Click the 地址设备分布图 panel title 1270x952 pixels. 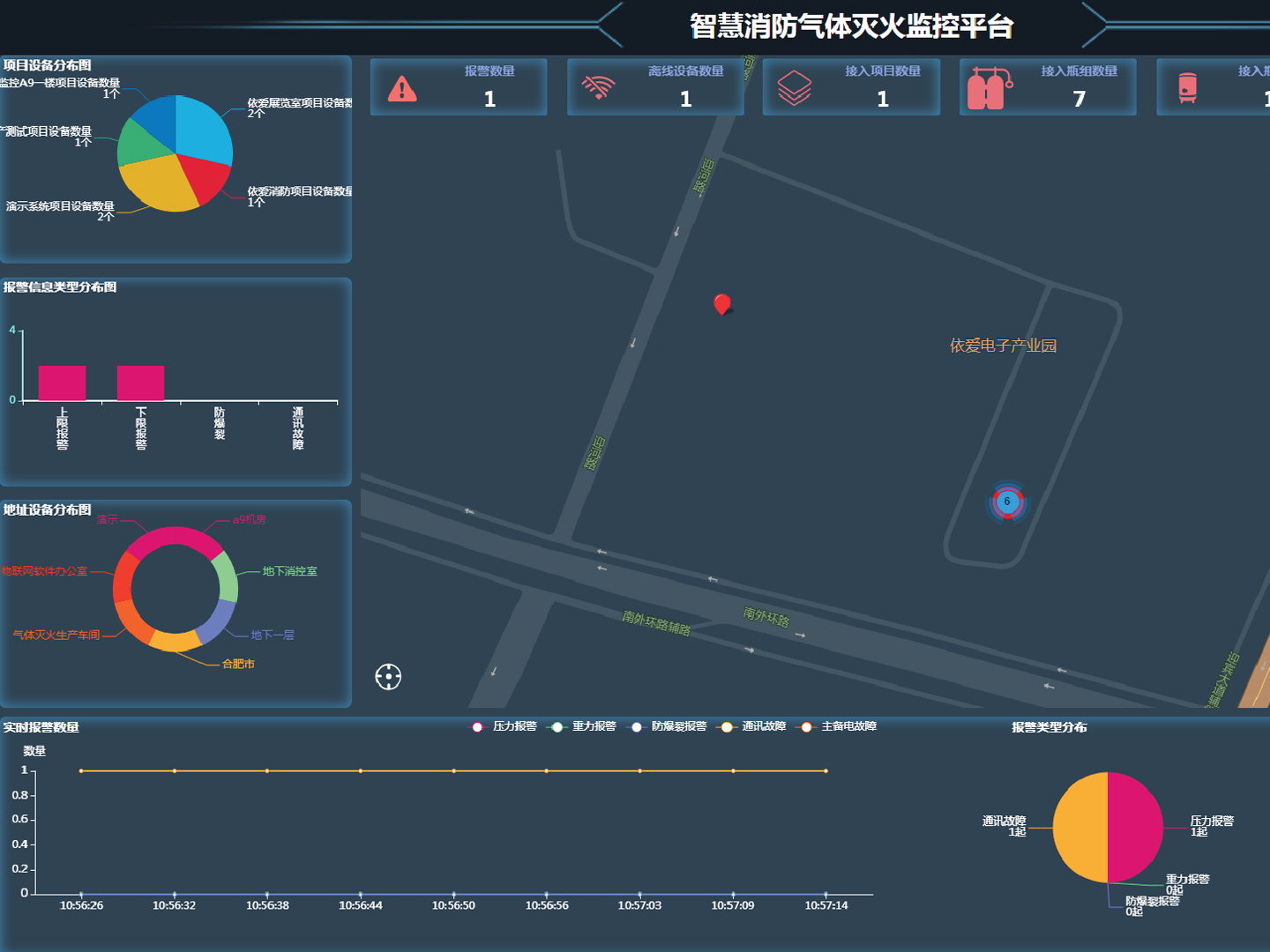(x=47, y=510)
